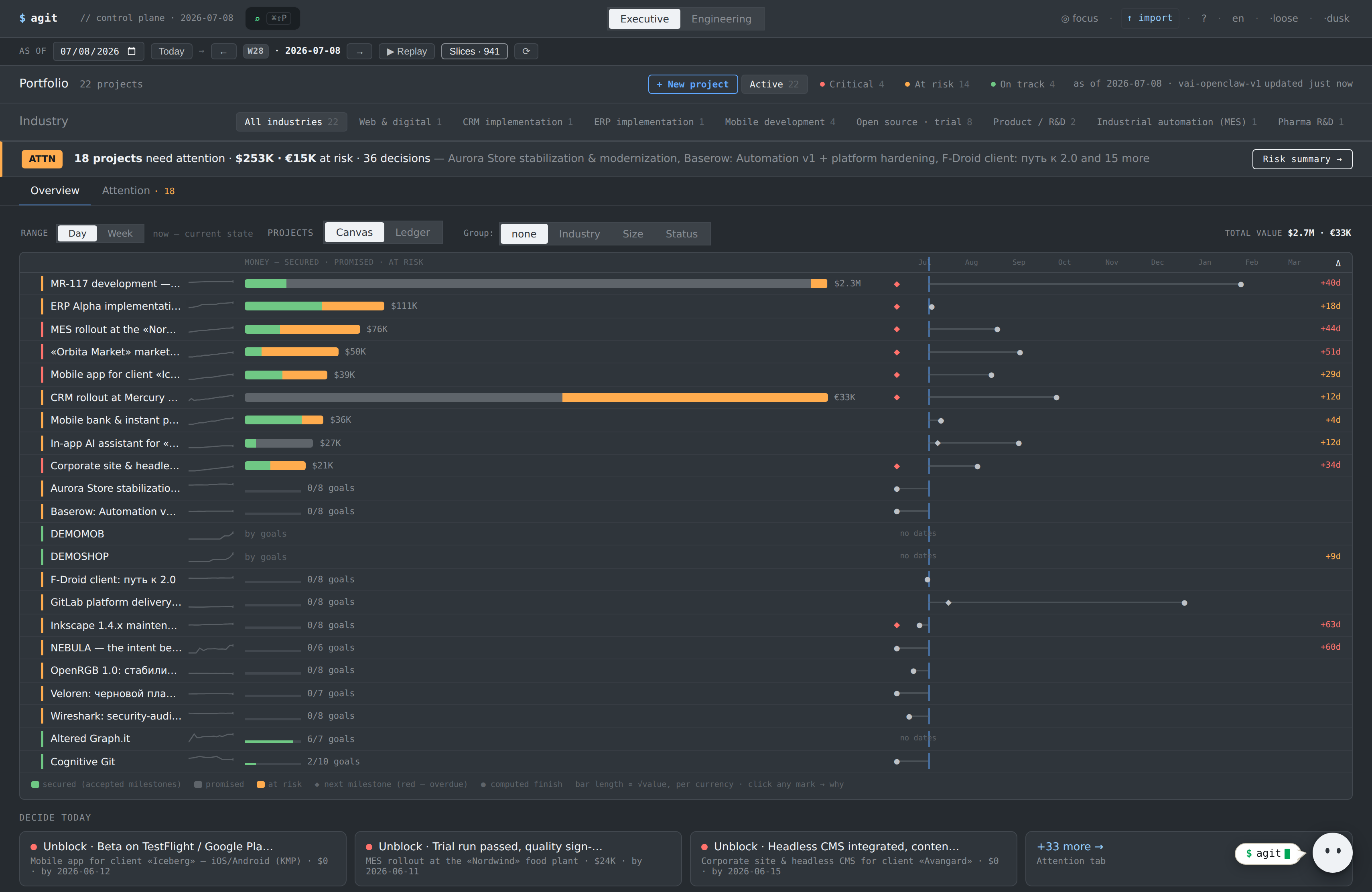
Task: Open the search command palette button
Action: (x=272, y=18)
